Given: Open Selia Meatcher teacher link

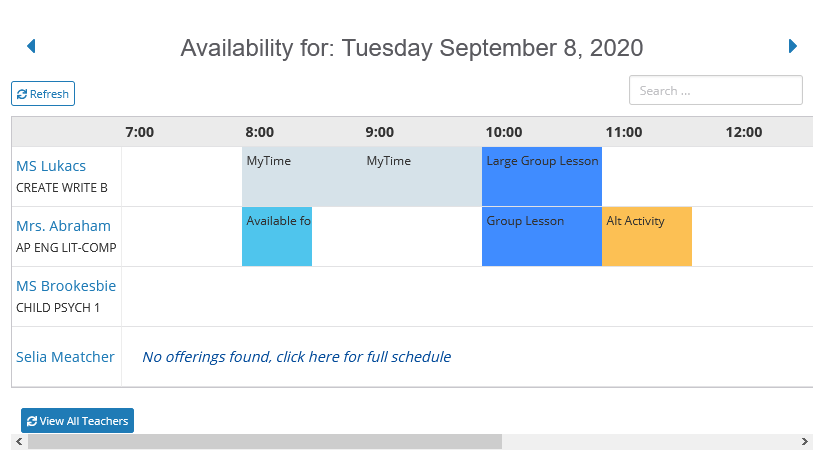Looking at the screenshot, I should click(x=65, y=357).
